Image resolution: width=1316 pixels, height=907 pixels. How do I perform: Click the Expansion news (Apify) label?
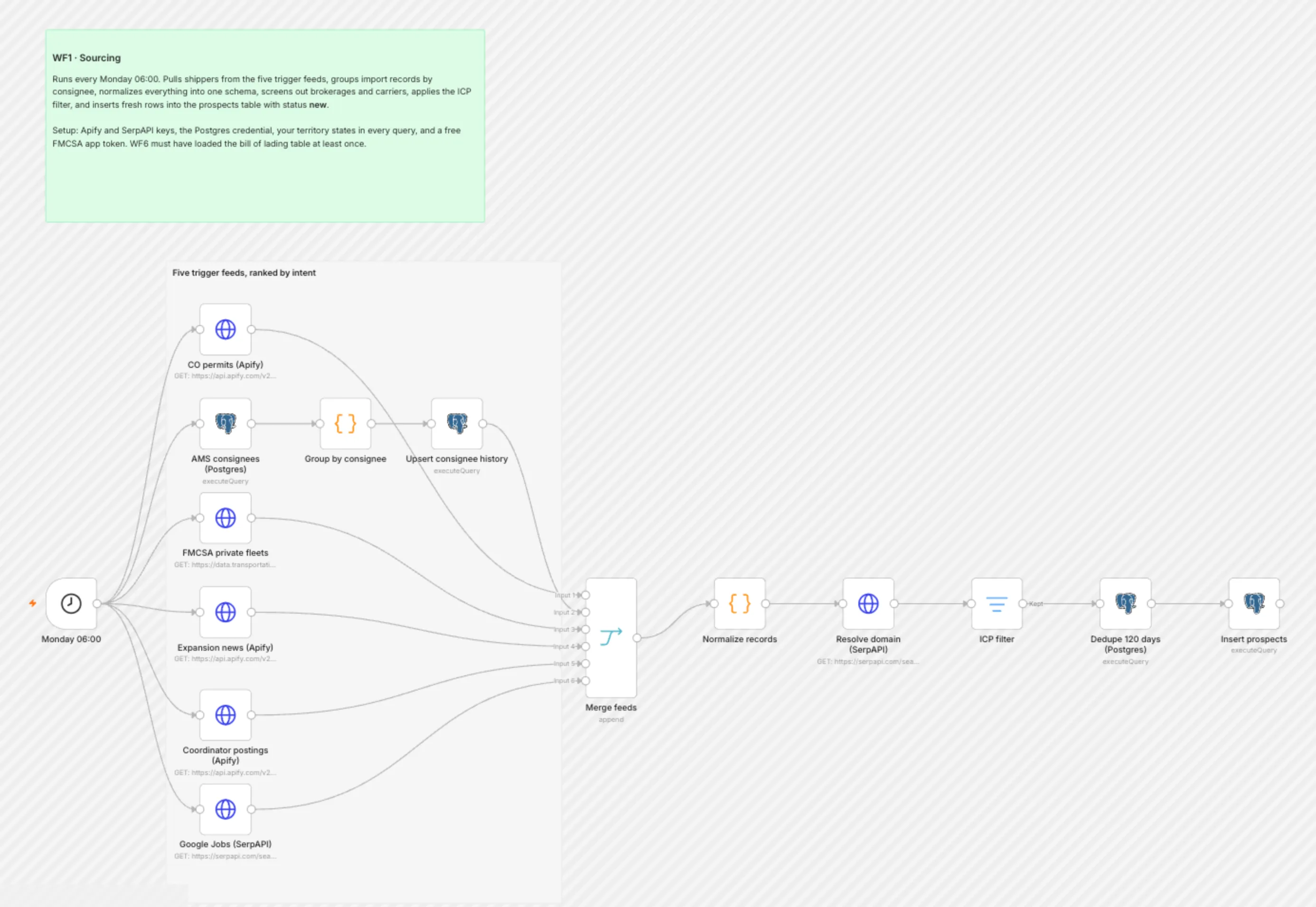[x=225, y=647]
